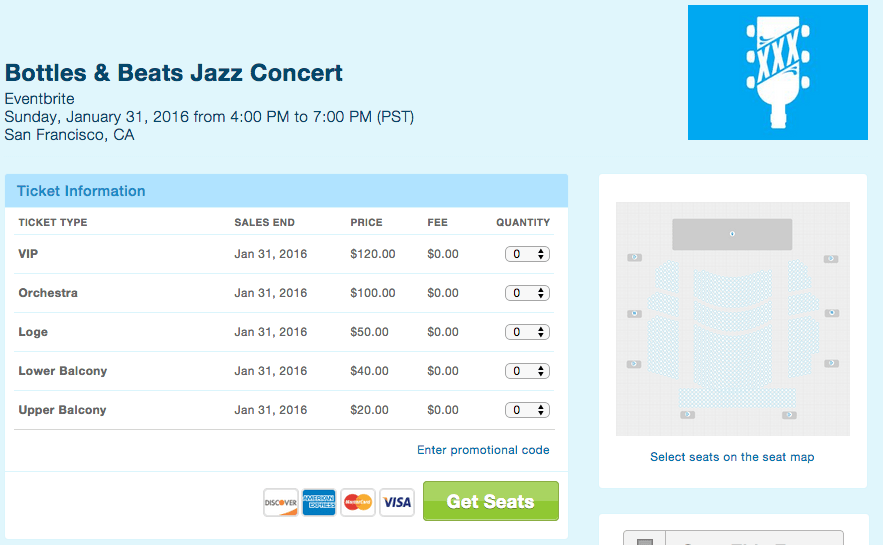Click the bottle-guitar event logo
Screen dimensions: 883x545
pyautogui.click(x=777, y=72)
